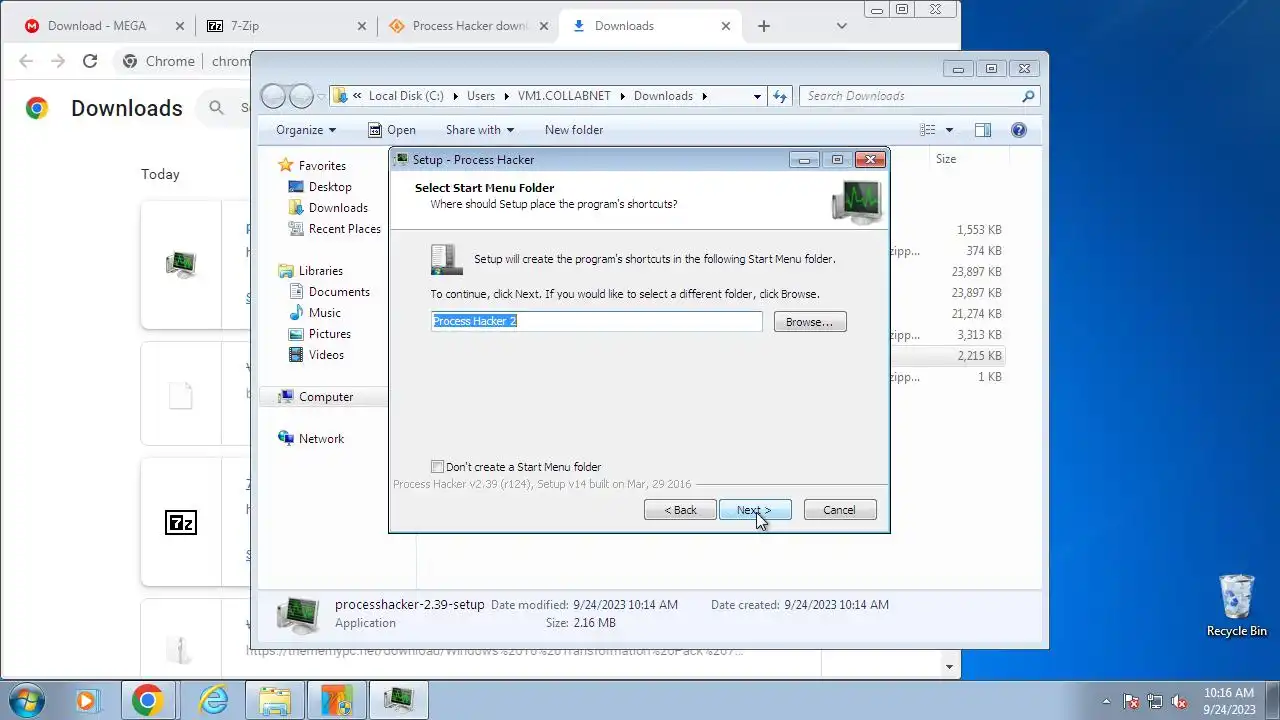Open a new Chrome tab

764,26
